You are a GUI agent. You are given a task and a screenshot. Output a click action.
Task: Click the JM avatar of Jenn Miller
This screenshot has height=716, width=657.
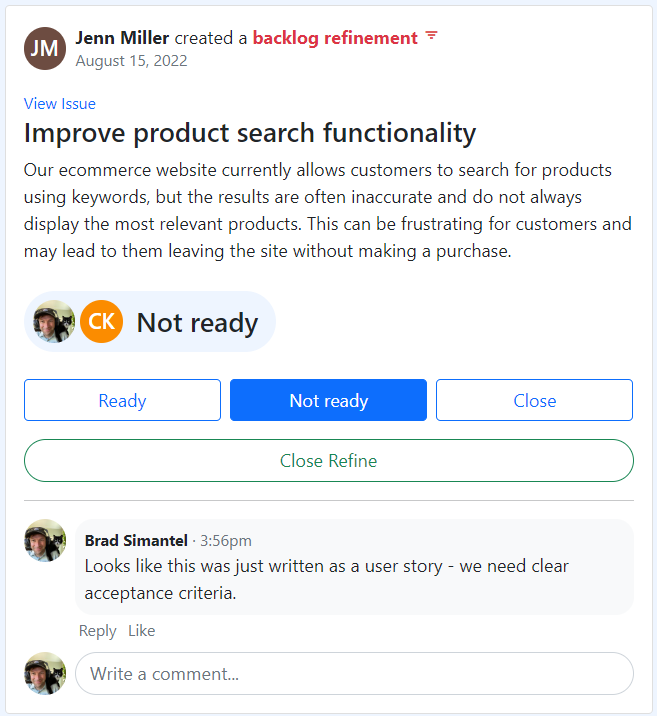45,48
